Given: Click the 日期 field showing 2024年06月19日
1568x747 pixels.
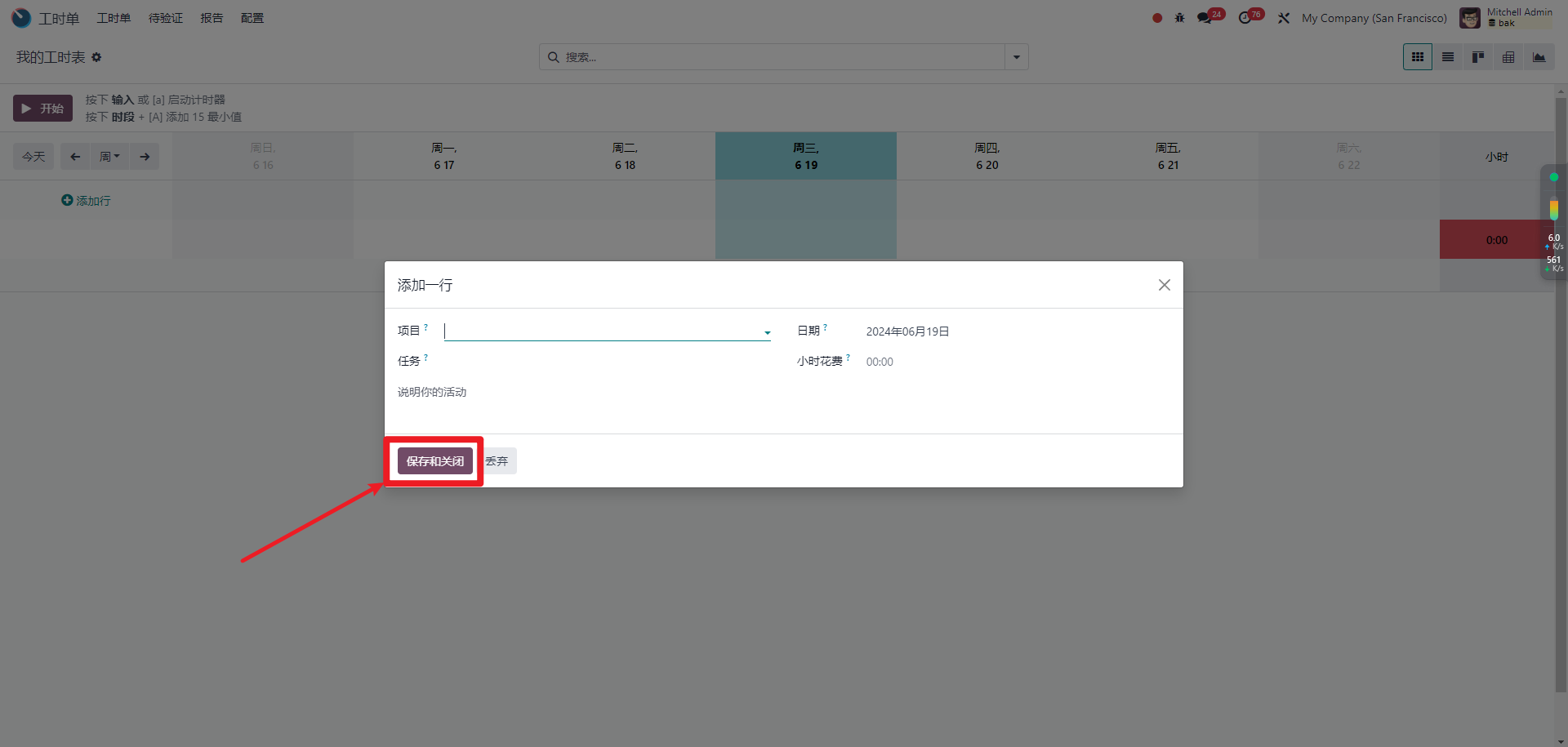Looking at the screenshot, I should point(907,331).
